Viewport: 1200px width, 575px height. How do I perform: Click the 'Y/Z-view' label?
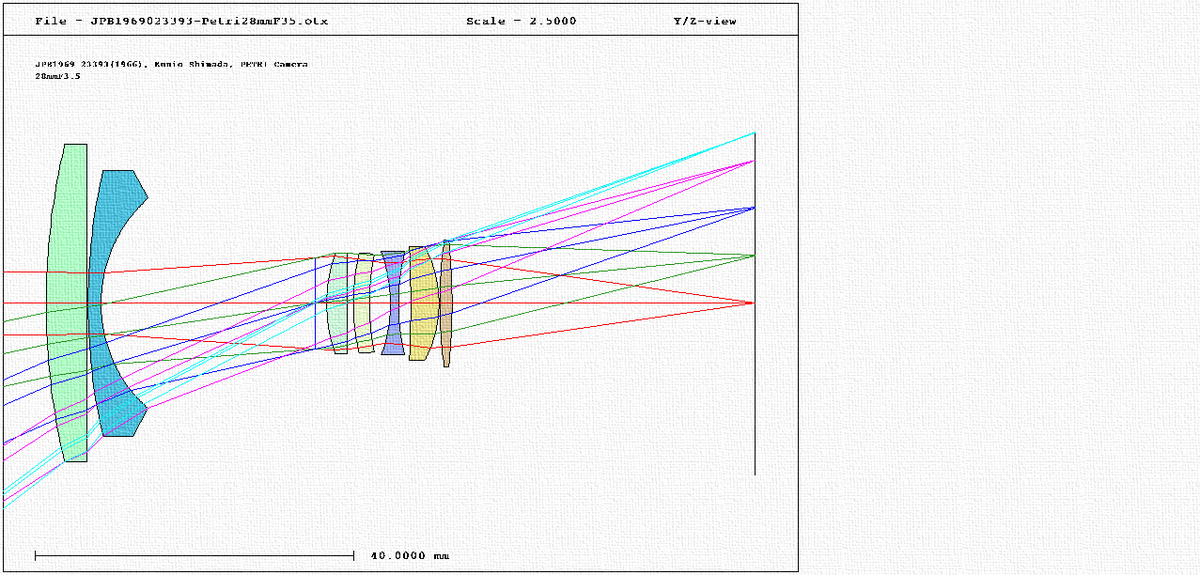pyautogui.click(x=704, y=21)
